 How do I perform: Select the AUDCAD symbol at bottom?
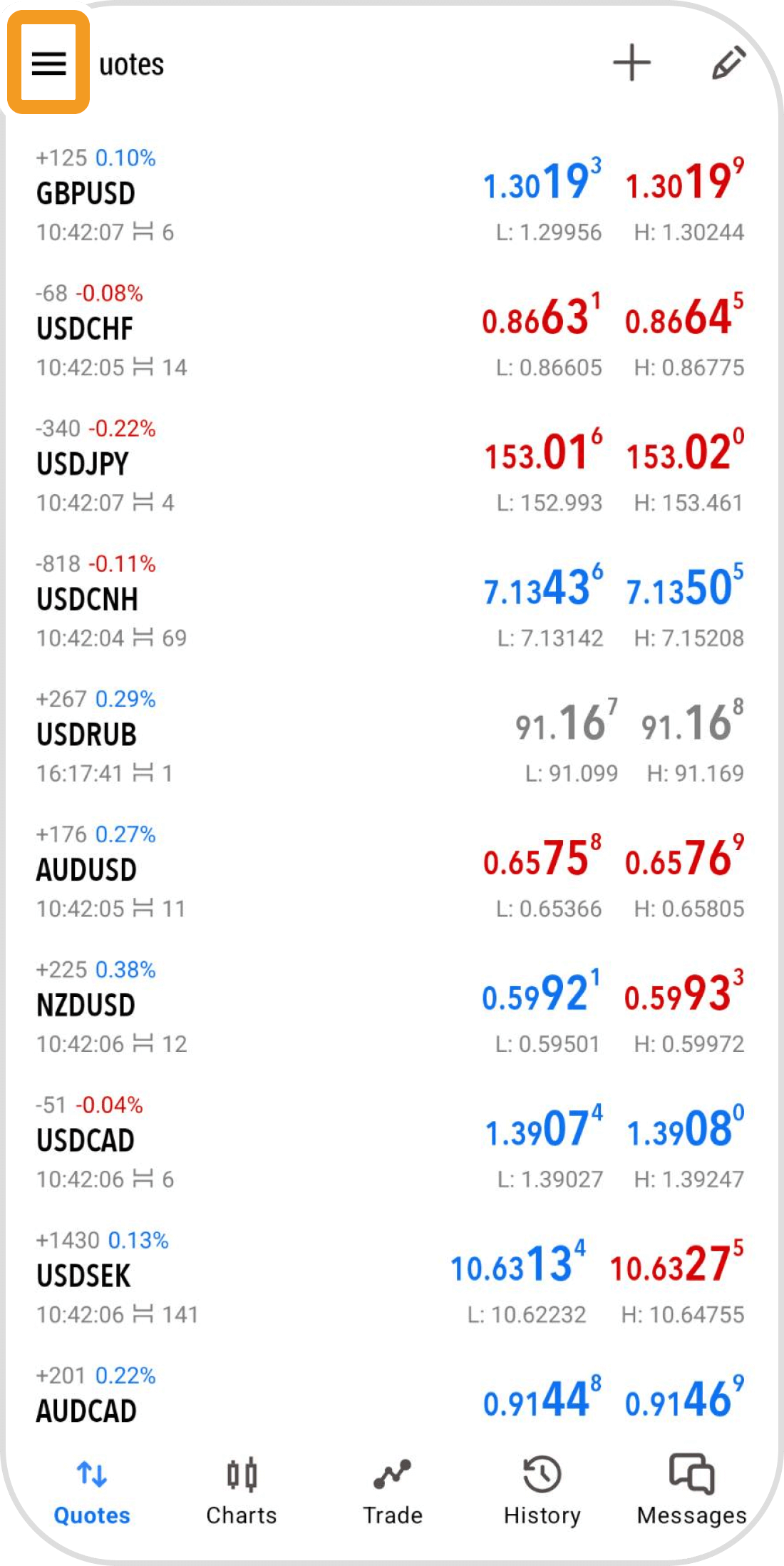coord(86,1411)
